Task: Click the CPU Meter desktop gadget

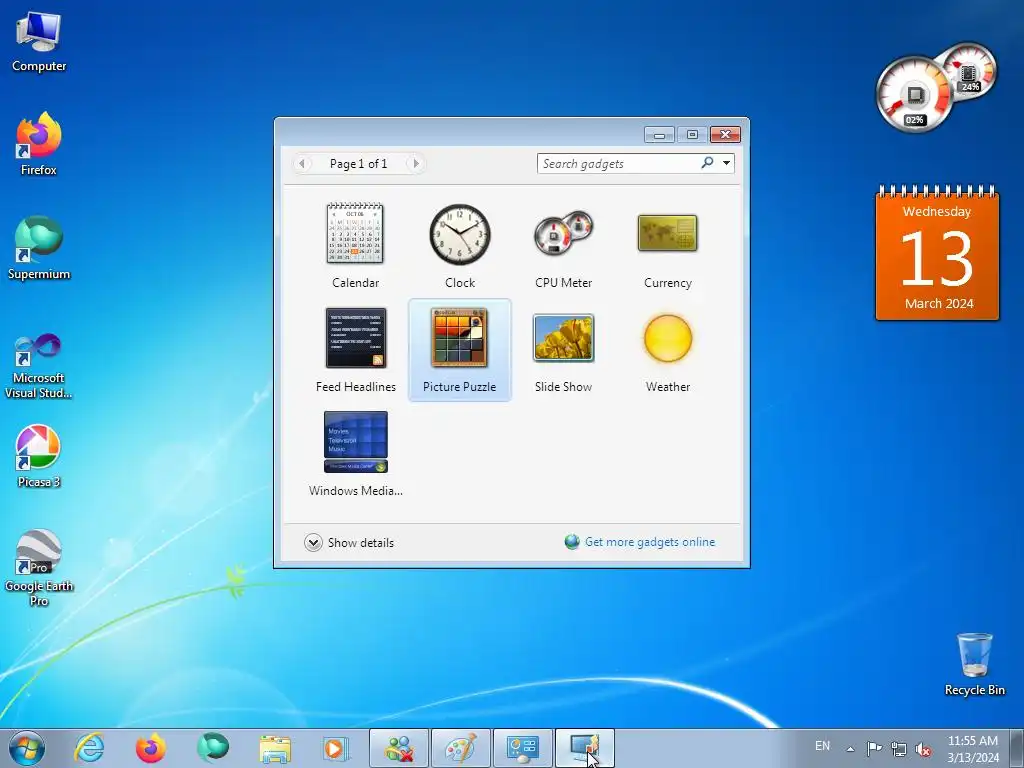Action: click(x=936, y=88)
